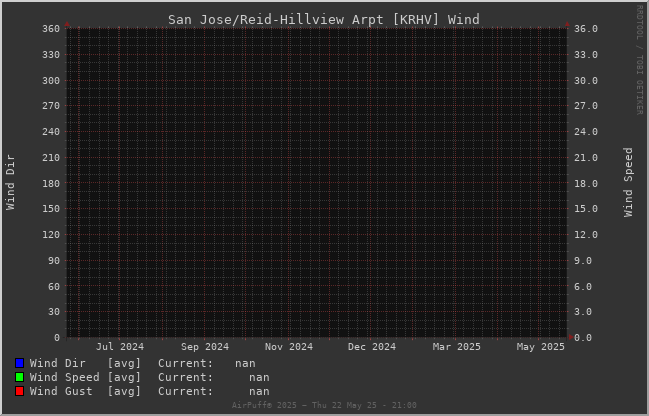Click the 180 value on left axis

(51, 183)
